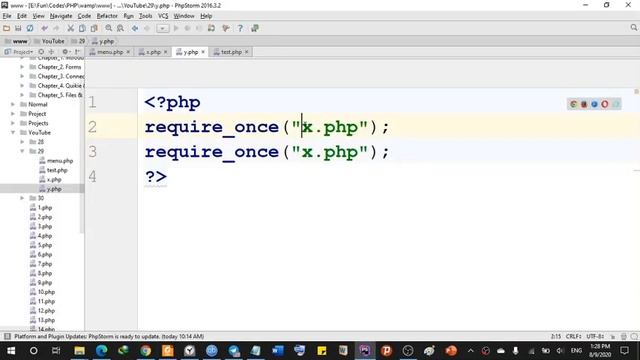Click the YouTube breadcrumb
This screenshot has height=360, width=640.
(49, 41)
